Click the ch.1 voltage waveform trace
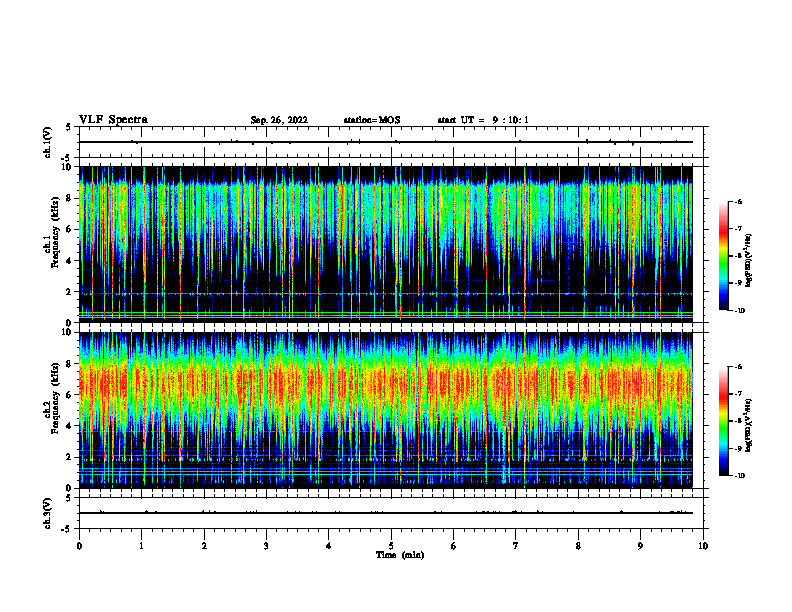The image size is (792, 612). 386,142
